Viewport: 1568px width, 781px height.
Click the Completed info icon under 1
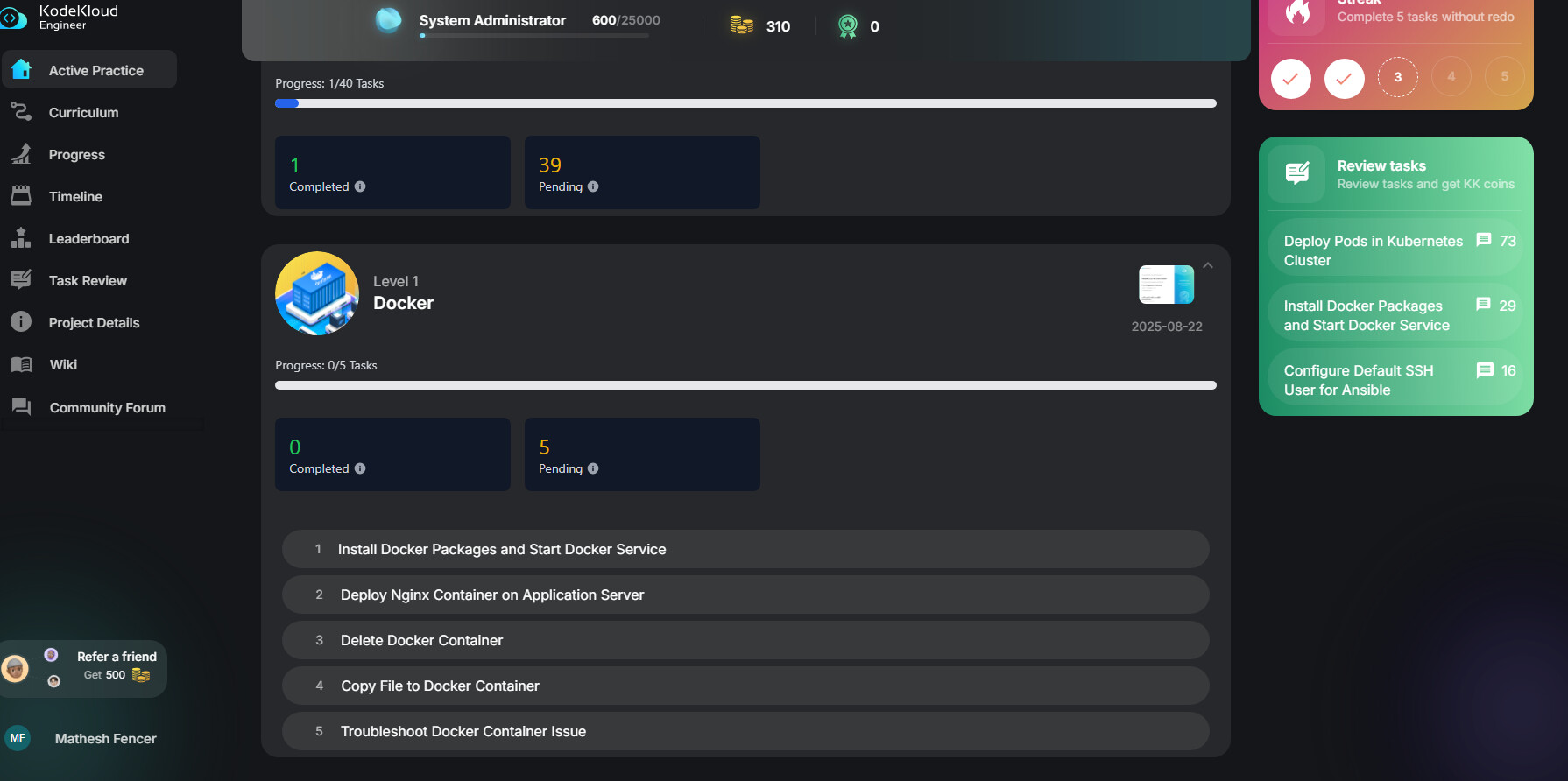(x=360, y=186)
